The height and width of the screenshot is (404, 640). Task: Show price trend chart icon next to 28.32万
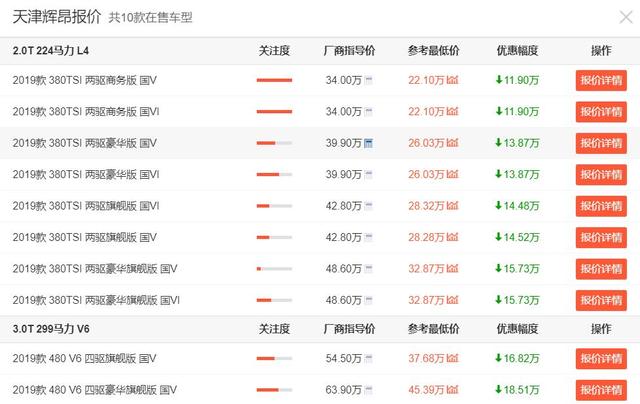[452, 206]
